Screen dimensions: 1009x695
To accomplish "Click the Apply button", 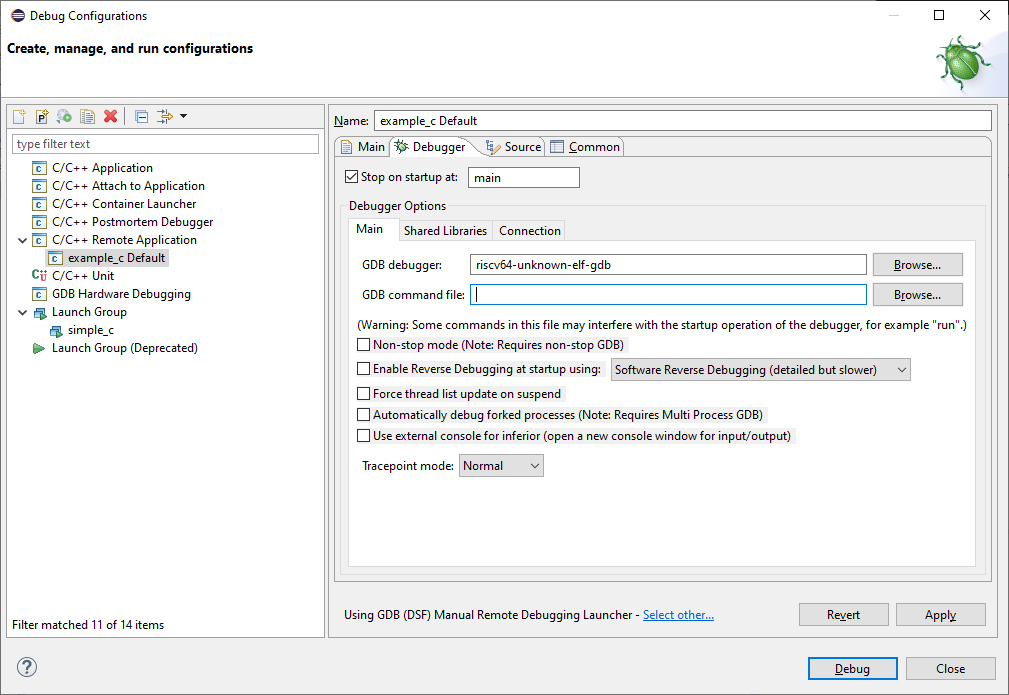I will pyautogui.click(x=940, y=615).
